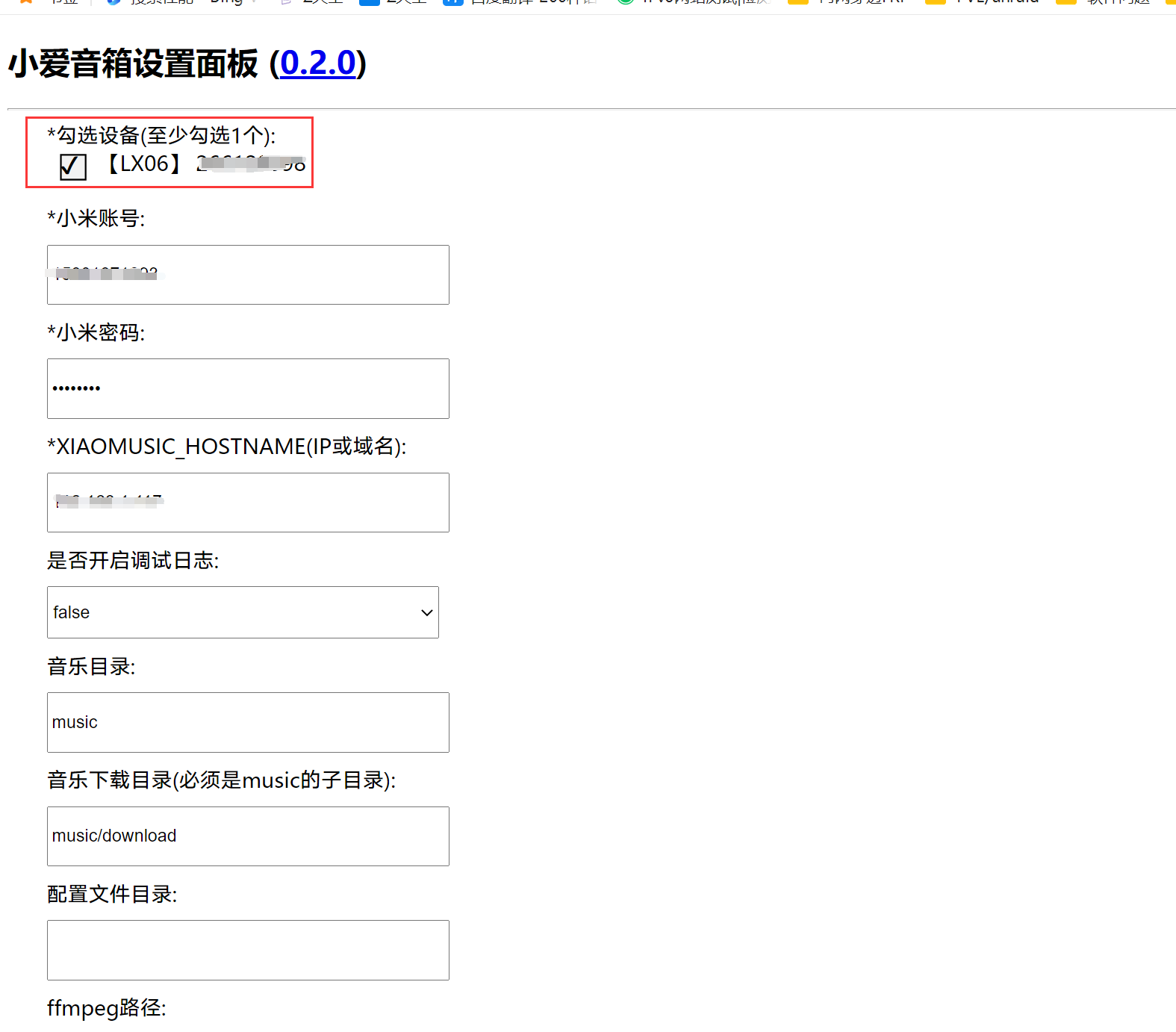The image size is (1176, 1032).
Task: Focus the 小米密码 password field
Action: 248,388
